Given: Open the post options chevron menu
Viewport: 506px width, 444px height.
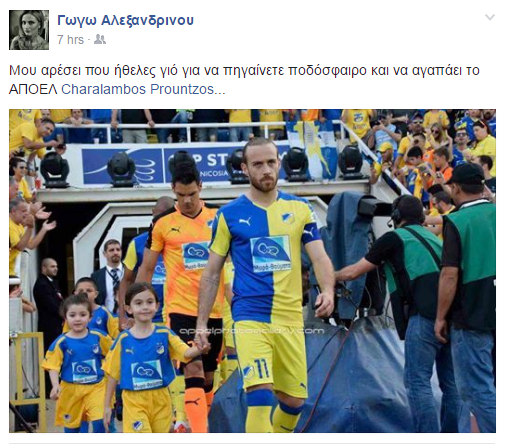Looking at the screenshot, I should (x=489, y=17).
